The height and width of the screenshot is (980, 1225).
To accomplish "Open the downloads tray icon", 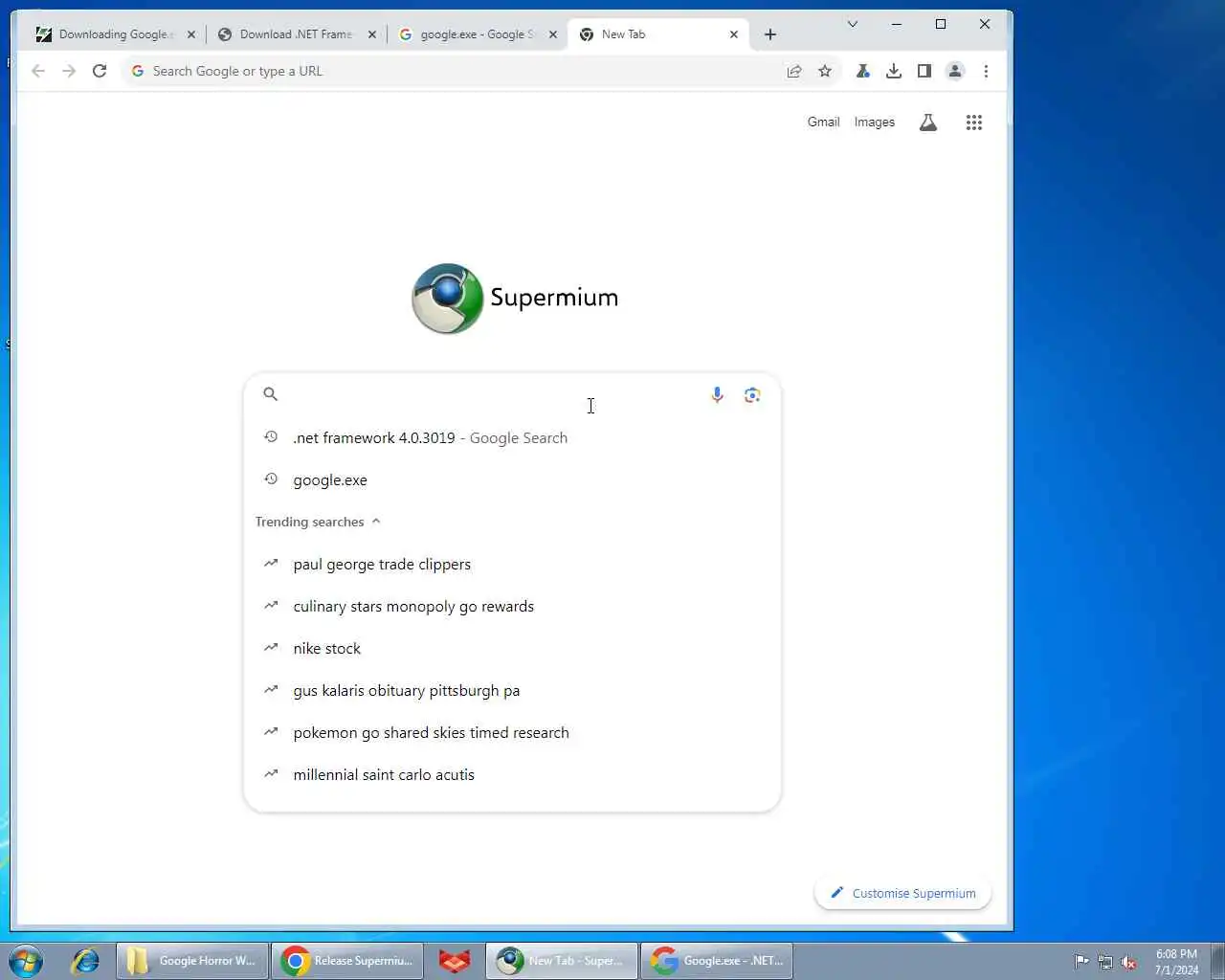I will (894, 71).
